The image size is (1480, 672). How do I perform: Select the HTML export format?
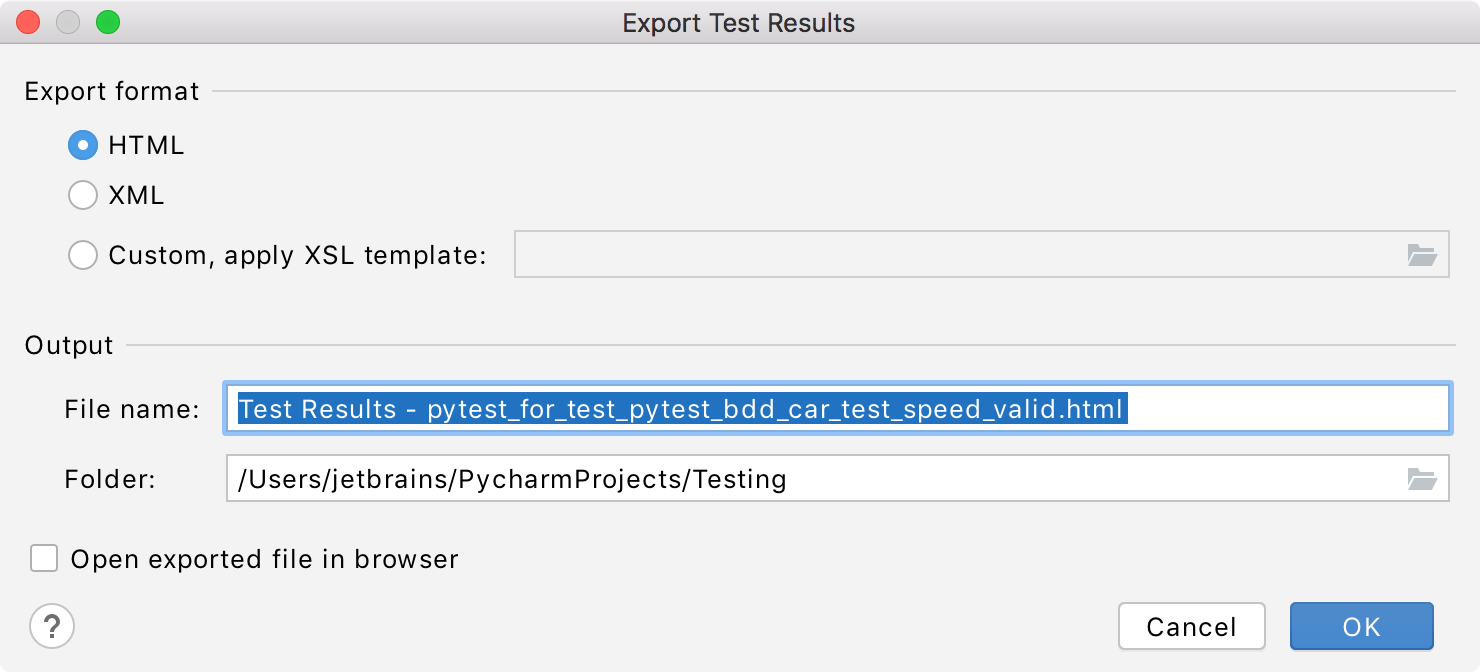(83, 145)
